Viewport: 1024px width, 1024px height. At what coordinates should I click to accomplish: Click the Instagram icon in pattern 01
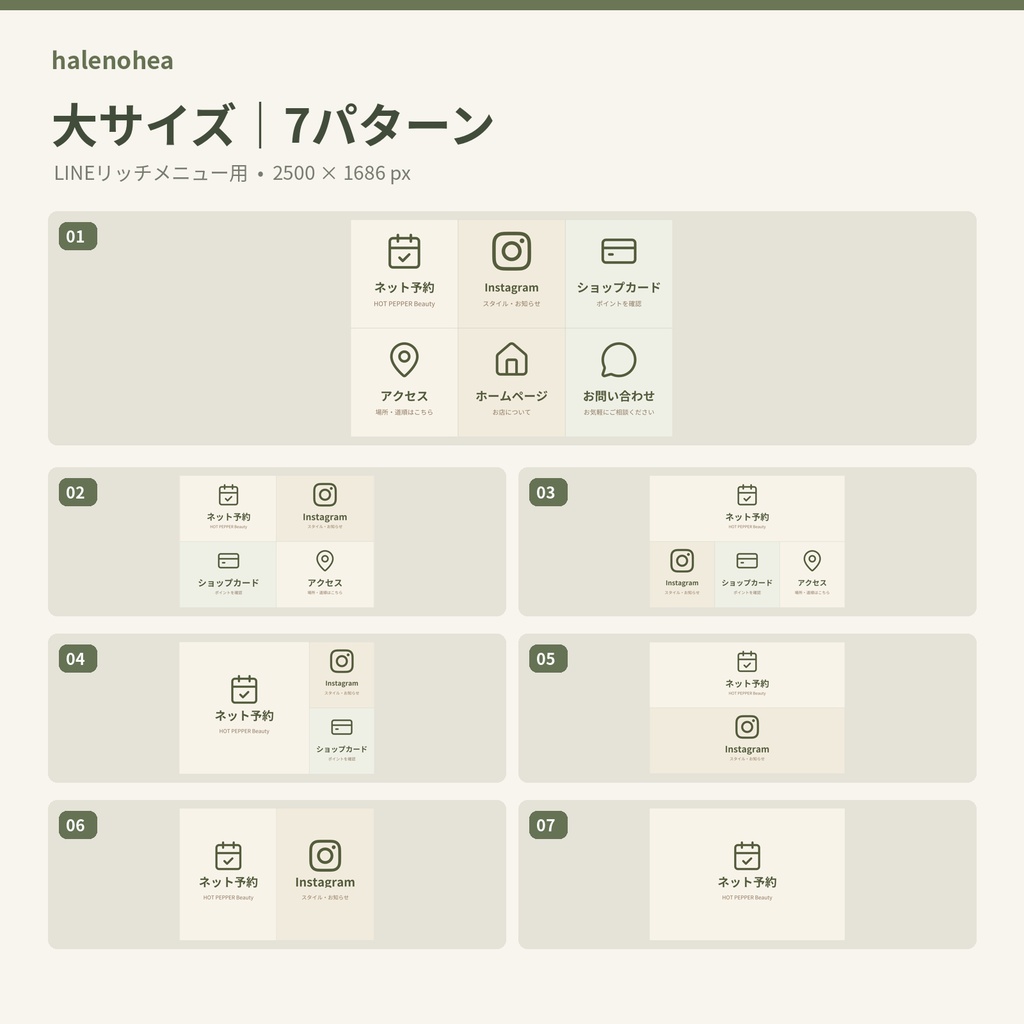[x=511, y=251]
